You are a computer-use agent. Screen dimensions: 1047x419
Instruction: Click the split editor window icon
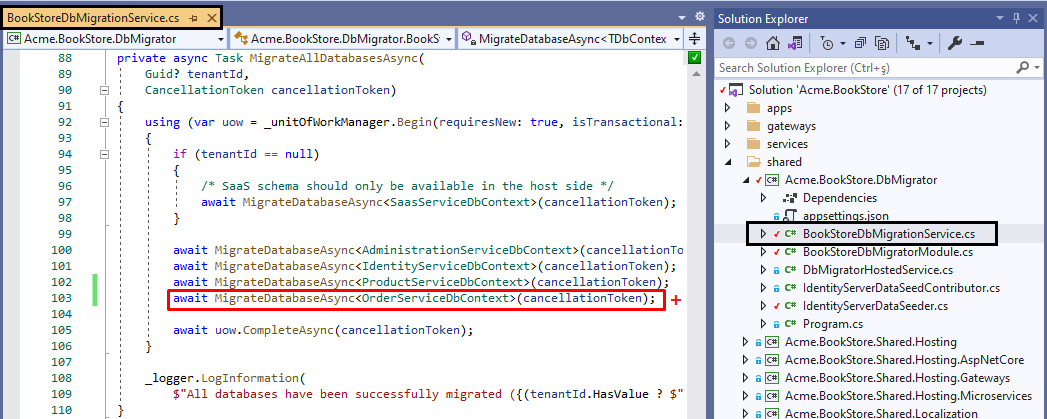pos(694,39)
